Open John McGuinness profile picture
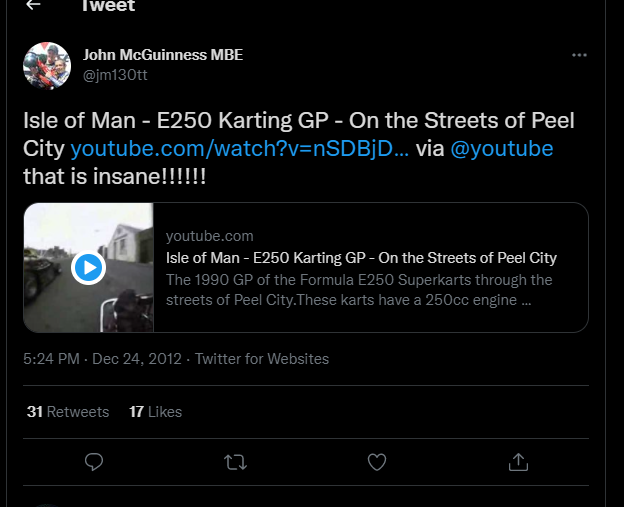This screenshot has width=624, height=507. 47,66
